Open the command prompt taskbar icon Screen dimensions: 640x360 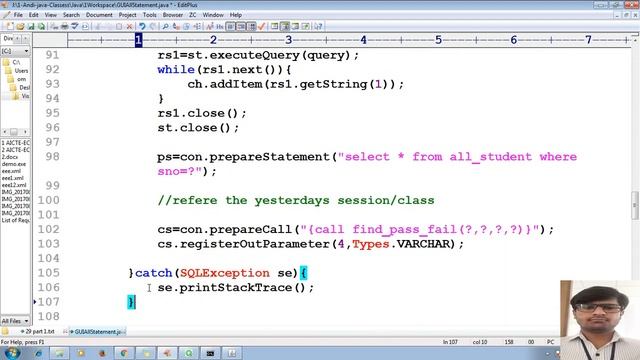coord(210,353)
